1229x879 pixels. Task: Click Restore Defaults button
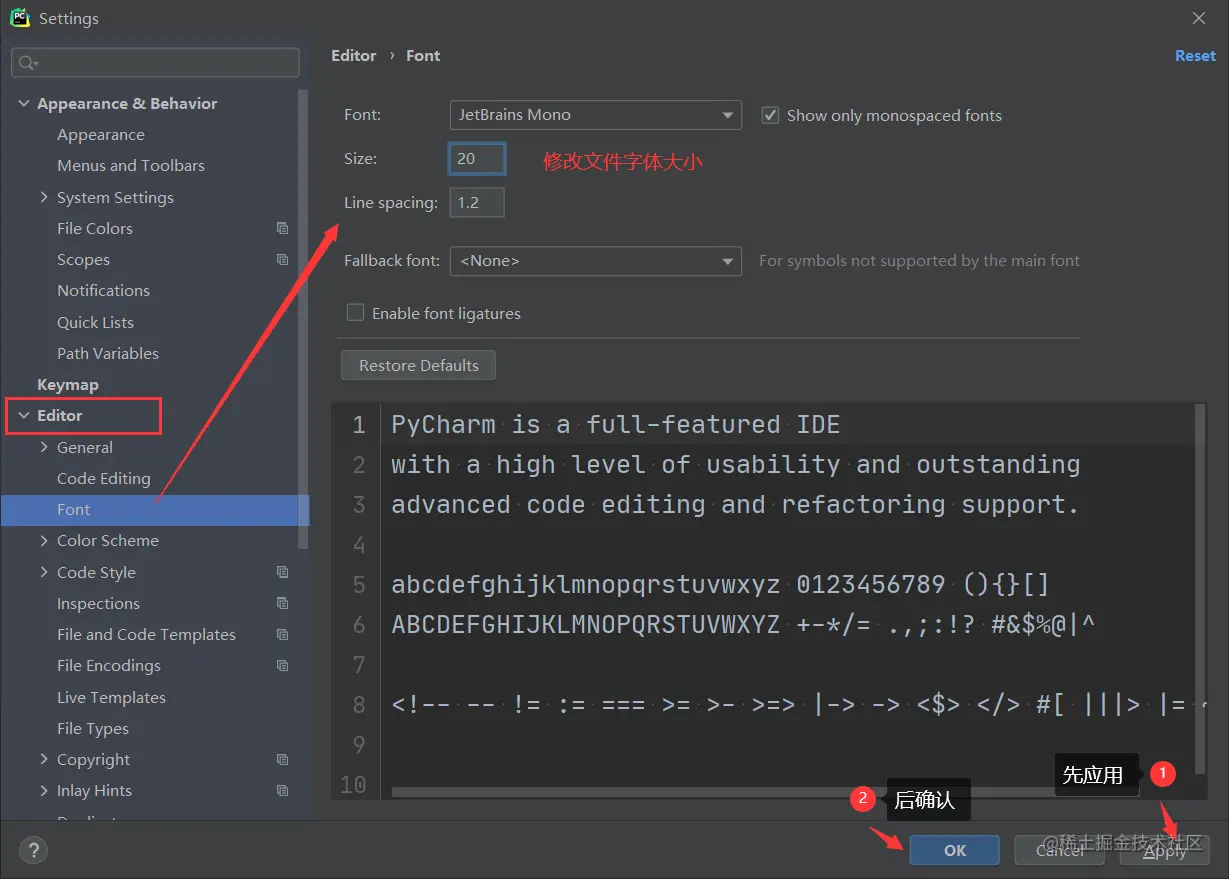418,365
